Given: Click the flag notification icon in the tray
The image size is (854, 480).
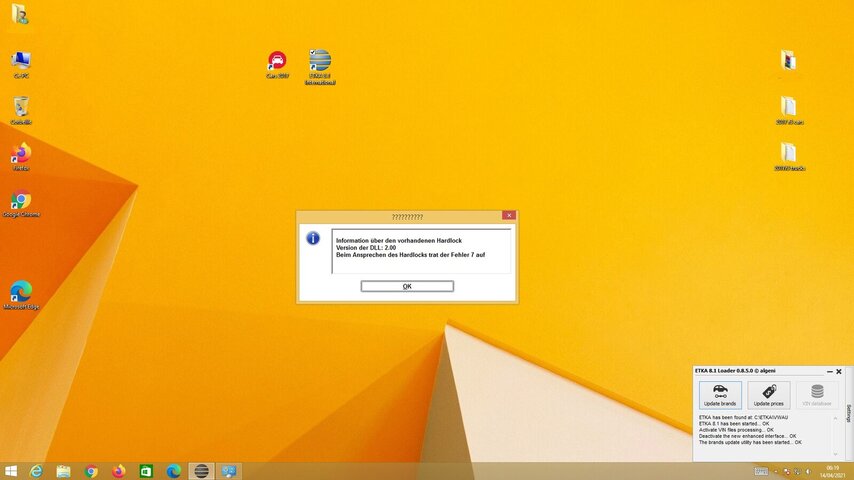Looking at the screenshot, I should (x=786, y=472).
